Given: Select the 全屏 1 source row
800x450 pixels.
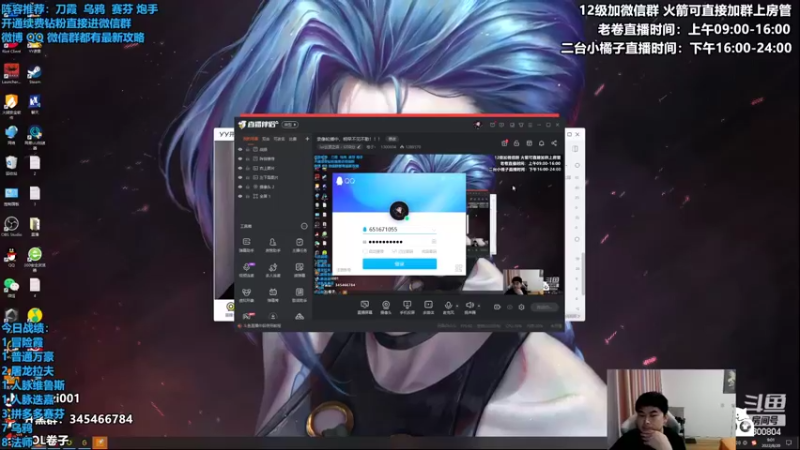Looking at the screenshot, I should click(273, 196).
